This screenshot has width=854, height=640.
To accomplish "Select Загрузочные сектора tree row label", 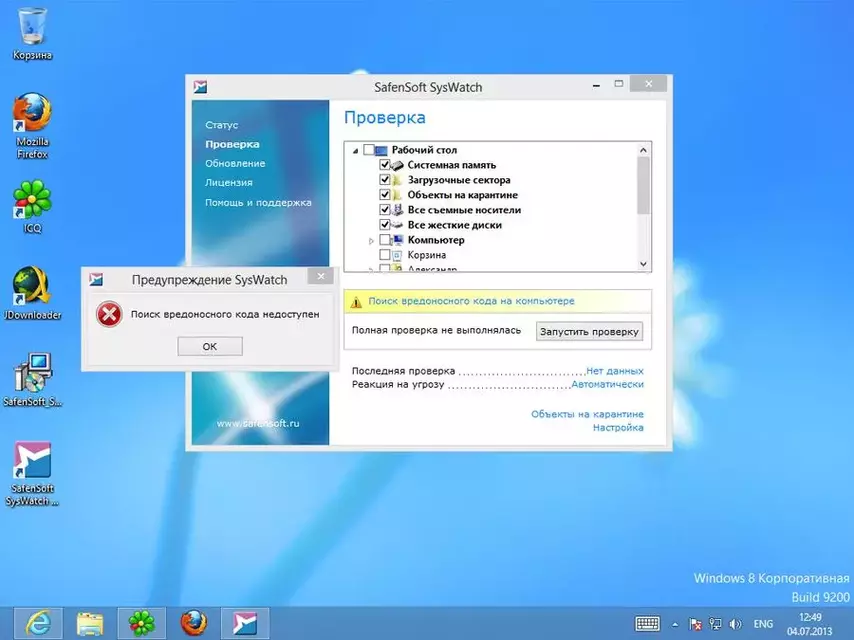I will tap(459, 180).
